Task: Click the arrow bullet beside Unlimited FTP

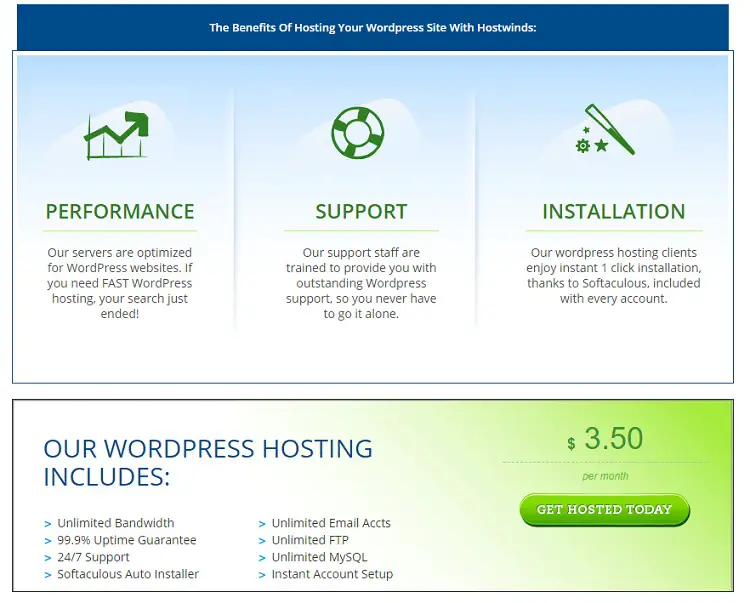Action: click(262, 541)
